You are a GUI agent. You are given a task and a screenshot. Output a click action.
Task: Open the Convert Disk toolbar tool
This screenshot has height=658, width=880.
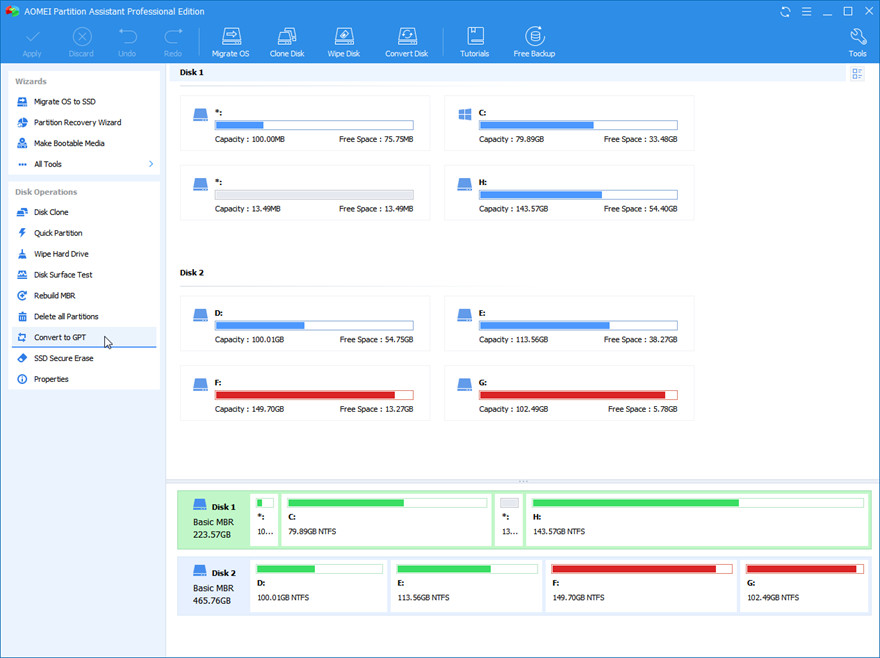[406, 42]
